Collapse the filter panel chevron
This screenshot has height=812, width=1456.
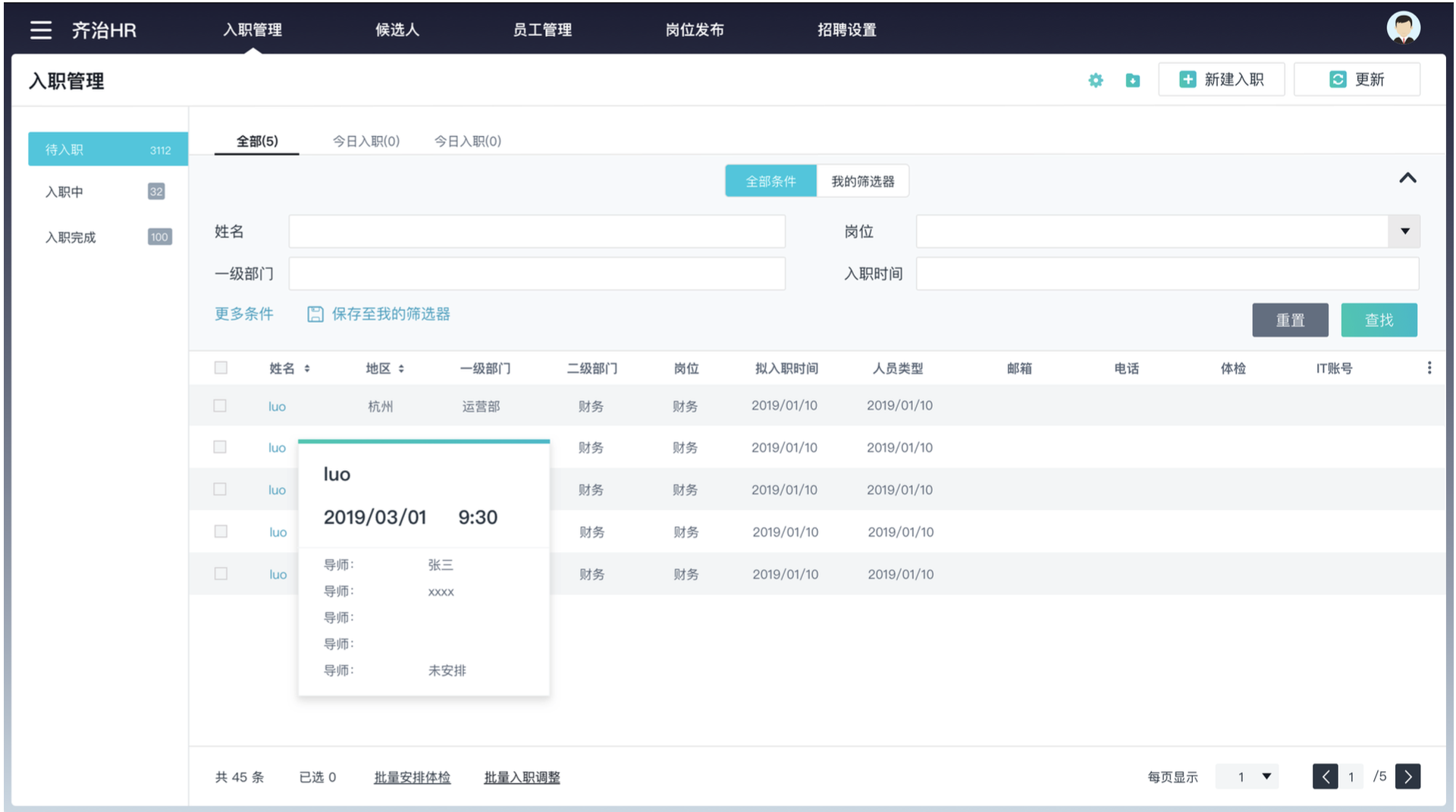(1407, 178)
